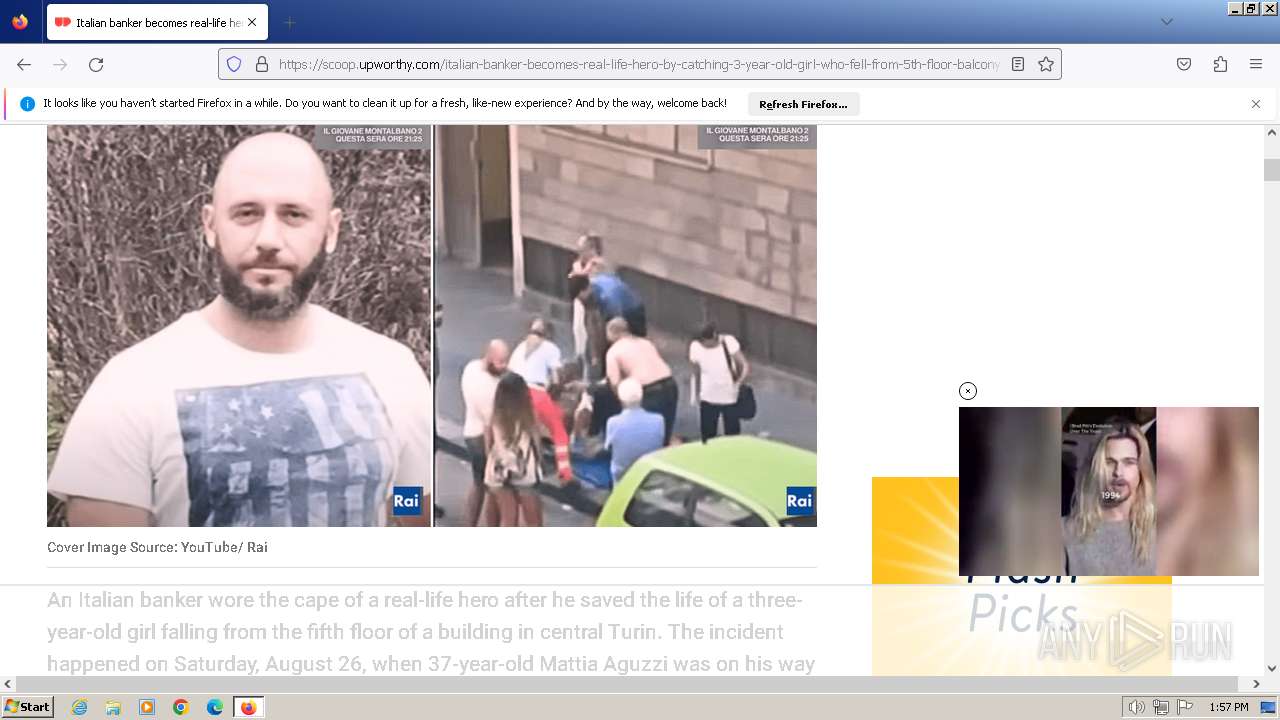
Task: Launch Microsoft Edge from the taskbar
Action: click(x=215, y=707)
